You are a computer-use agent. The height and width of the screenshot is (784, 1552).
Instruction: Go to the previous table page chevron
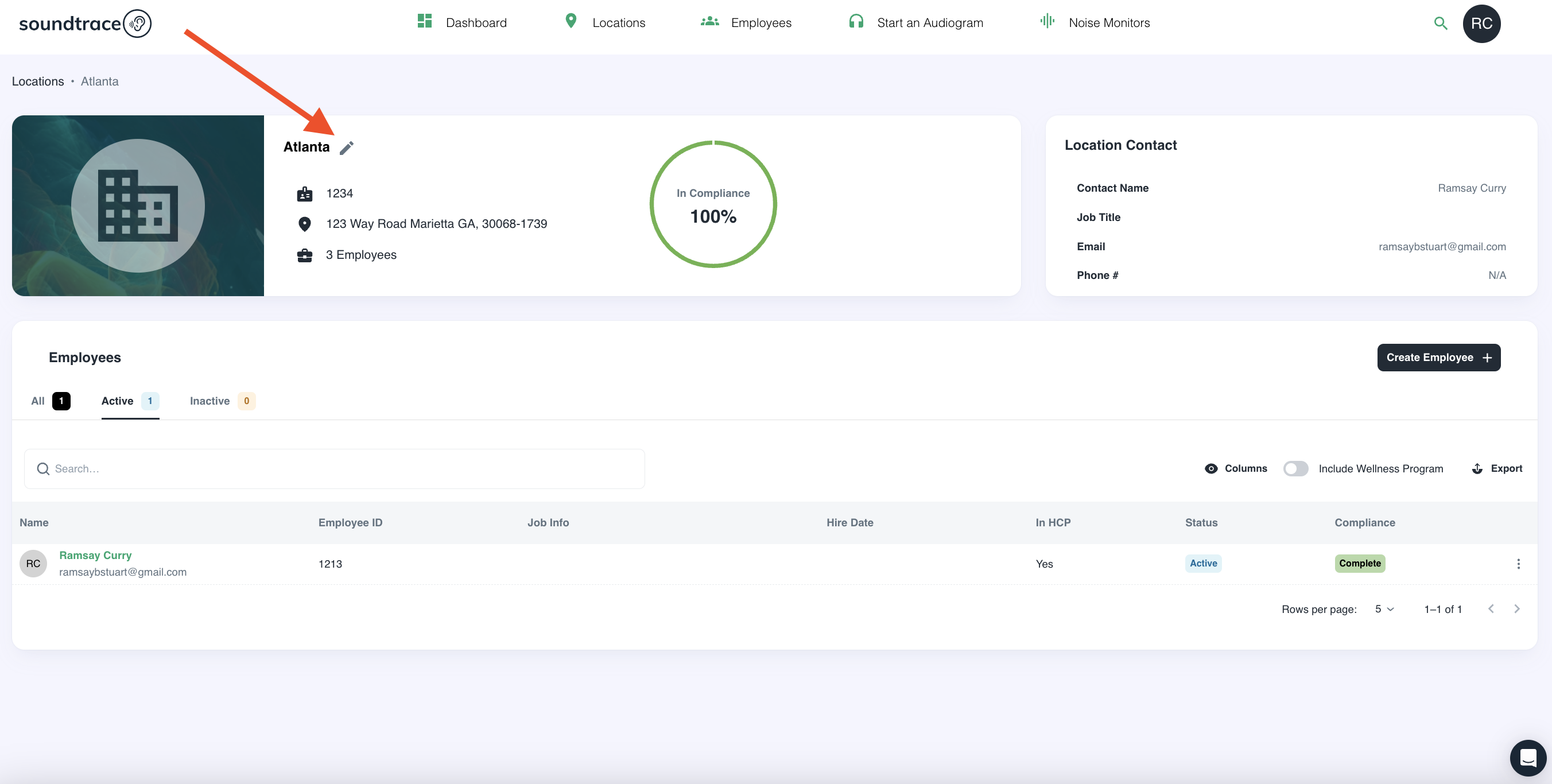1491,608
